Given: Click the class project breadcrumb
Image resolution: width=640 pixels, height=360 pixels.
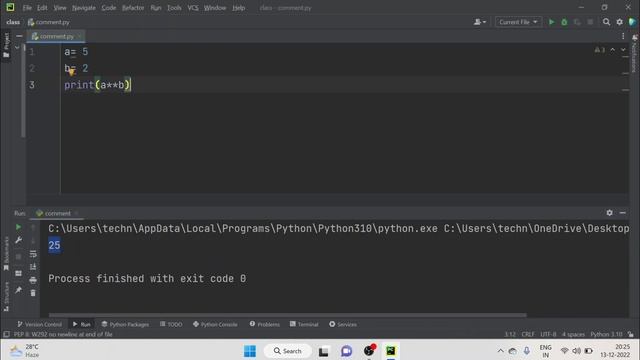Looking at the screenshot, I should tap(13, 22).
